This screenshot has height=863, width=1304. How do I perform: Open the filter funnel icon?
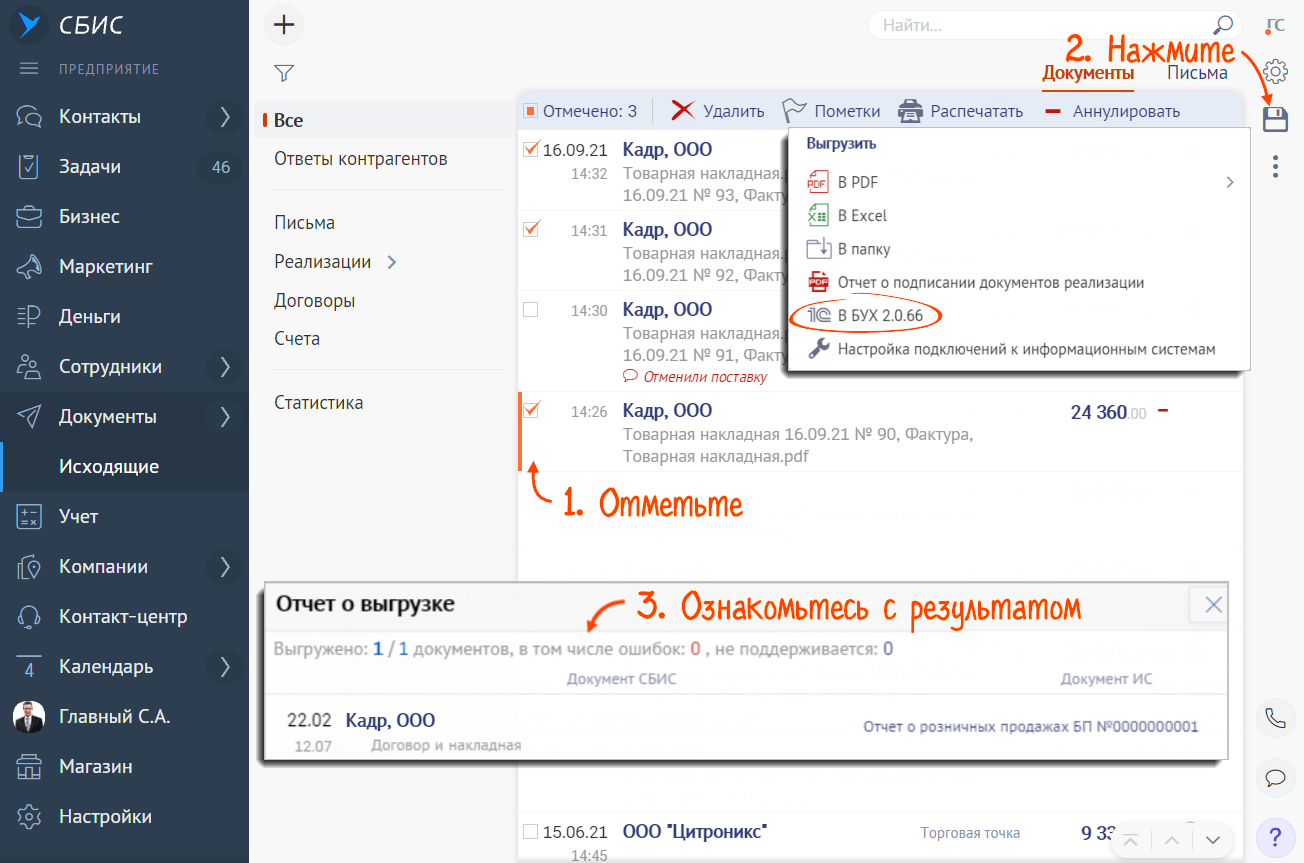(x=284, y=73)
